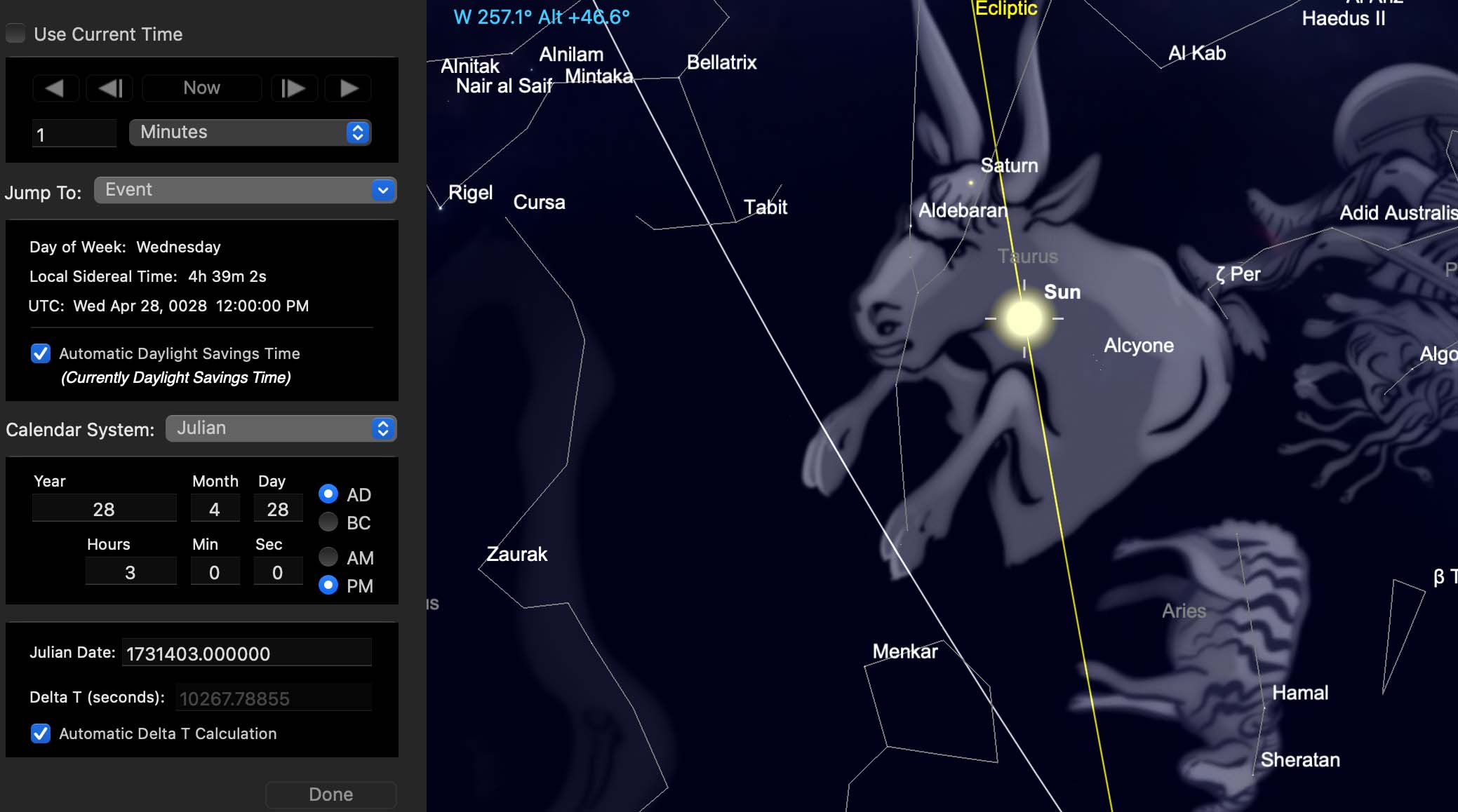Click the Haedus II star label
The width and height of the screenshot is (1458, 812).
(1344, 18)
